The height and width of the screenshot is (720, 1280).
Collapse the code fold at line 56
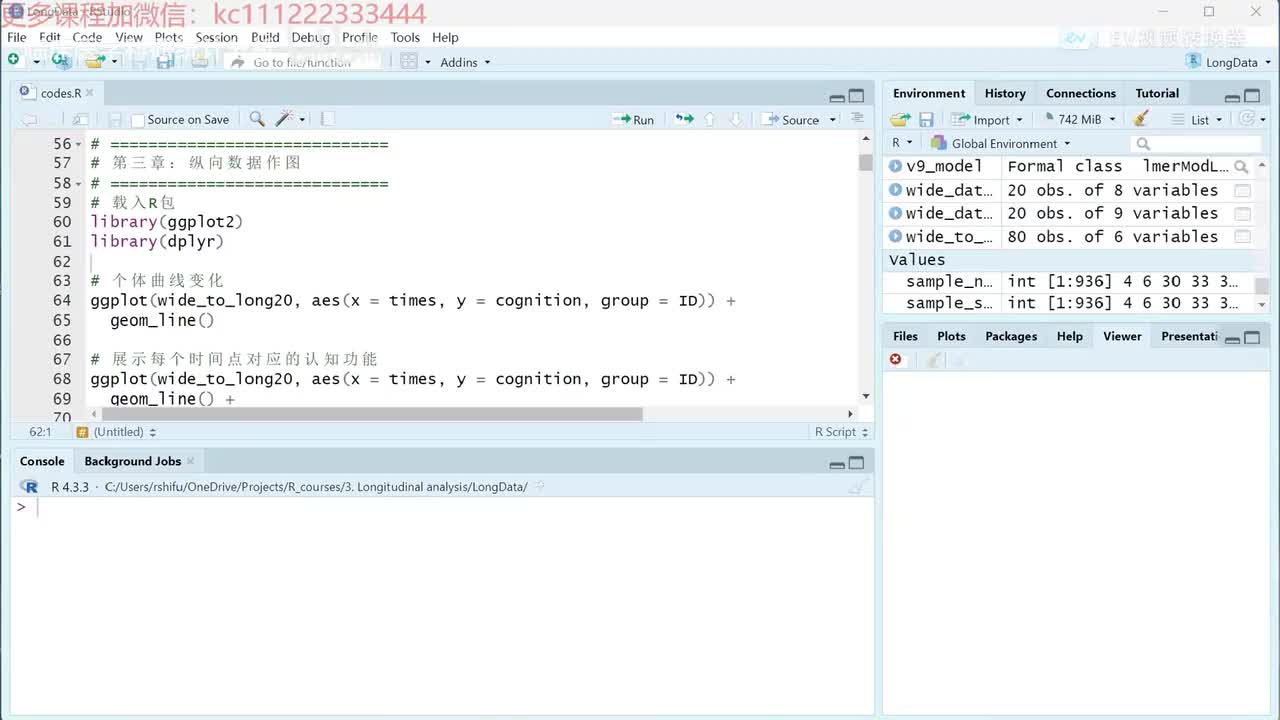(79, 144)
